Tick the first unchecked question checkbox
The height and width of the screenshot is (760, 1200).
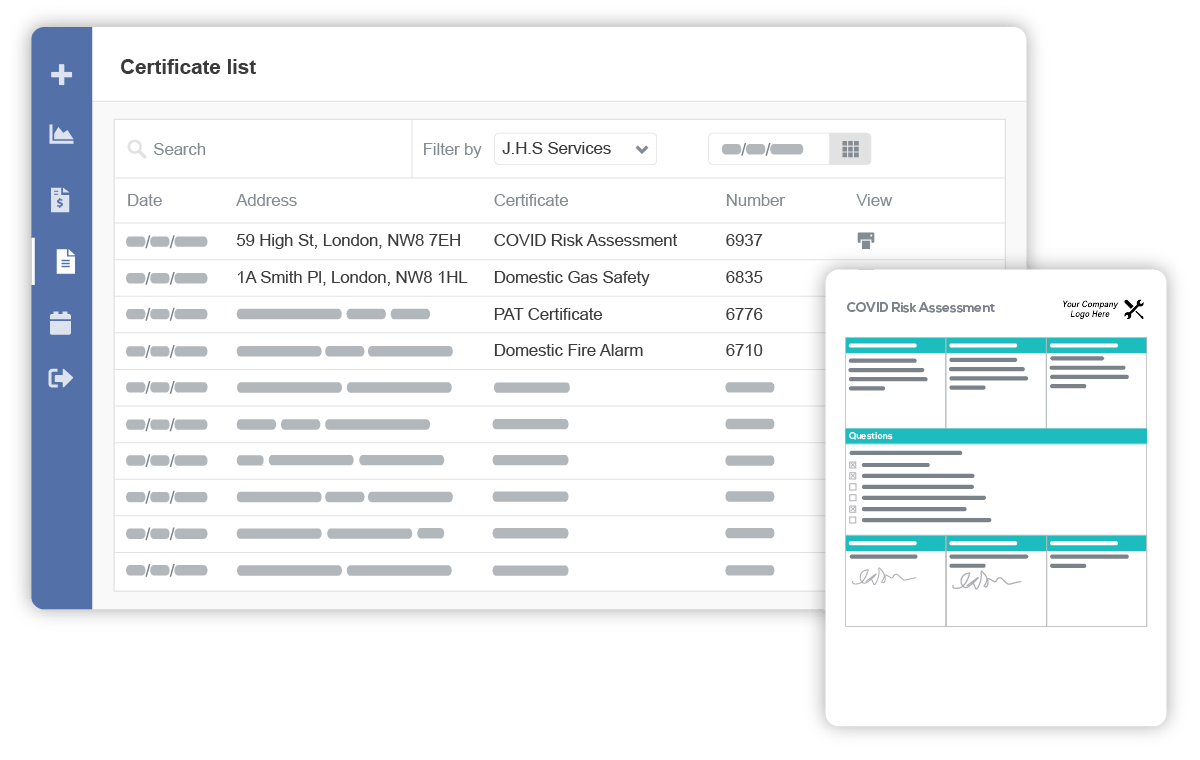[852, 487]
